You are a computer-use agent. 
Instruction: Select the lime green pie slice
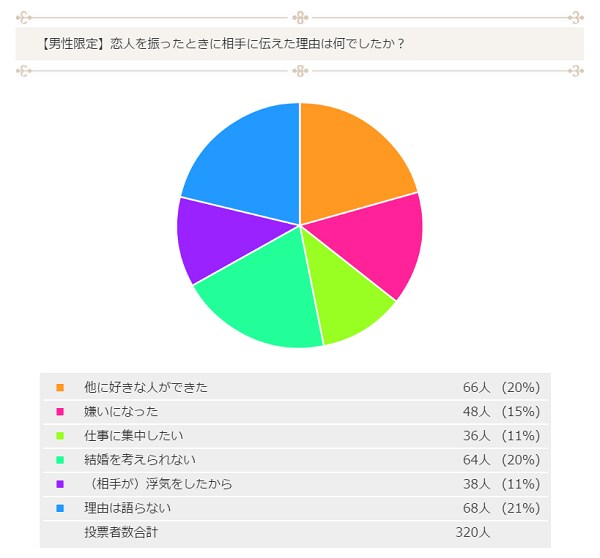(345, 300)
